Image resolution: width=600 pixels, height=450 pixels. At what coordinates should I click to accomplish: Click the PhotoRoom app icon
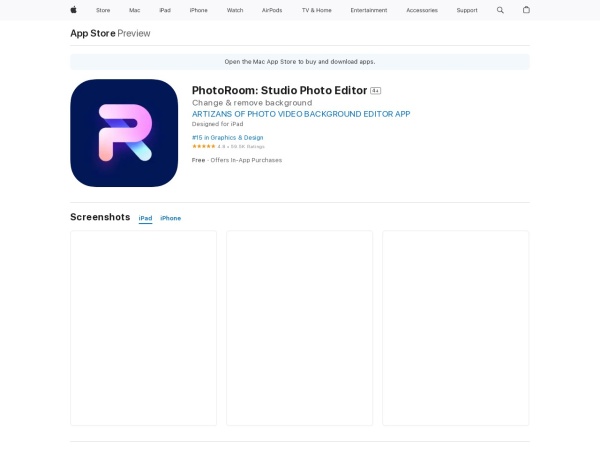click(x=124, y=133)
